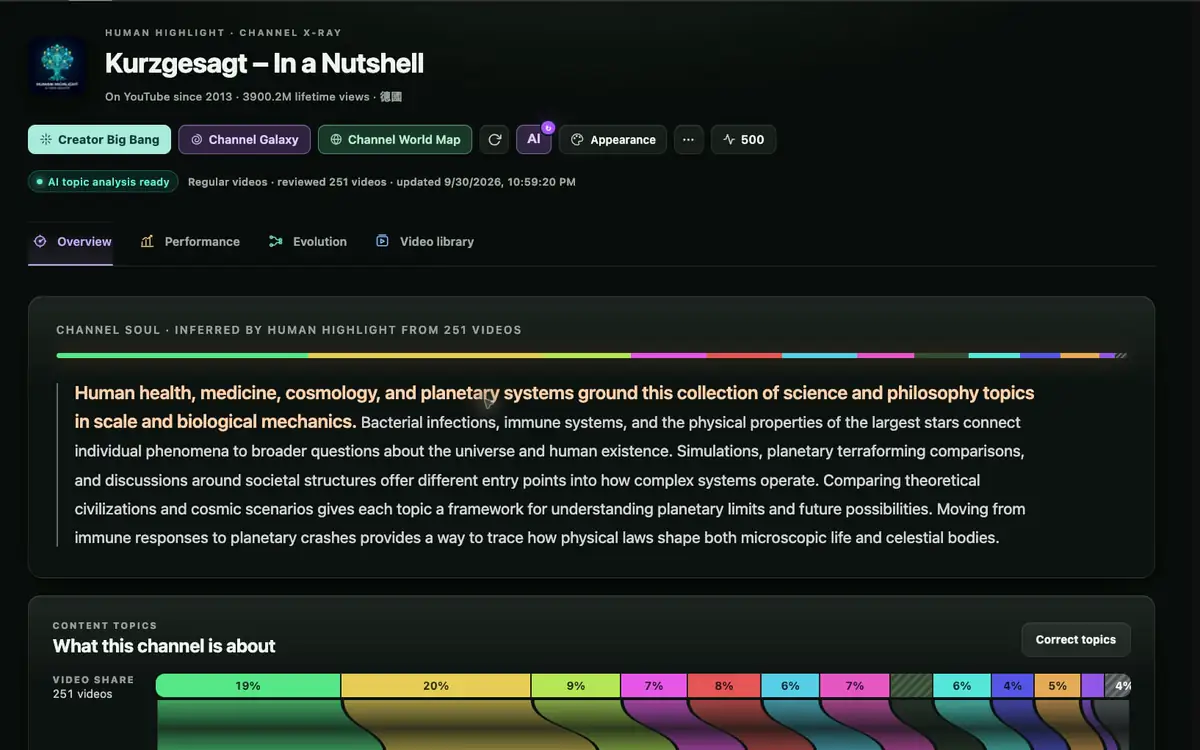The image size is (1200, 750).
Task: Select the yellow 20% topic segment
Action: pyautogui.click(x=436, y=686)
